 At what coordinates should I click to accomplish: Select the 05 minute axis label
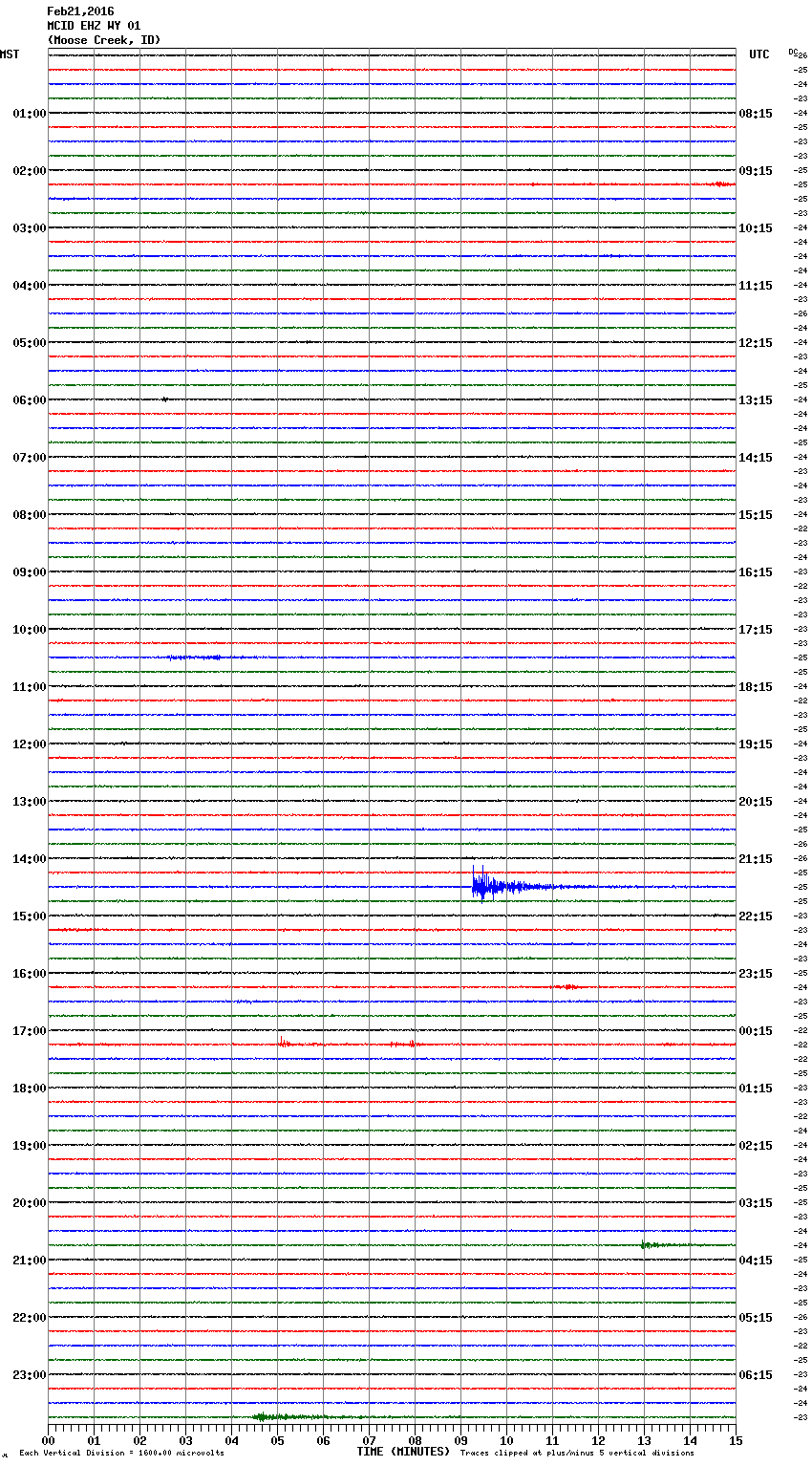coord(277,1440)
